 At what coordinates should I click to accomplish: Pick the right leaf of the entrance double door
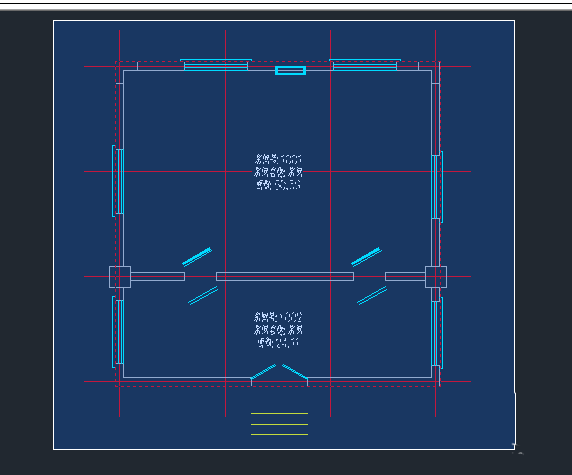point(295,372)
